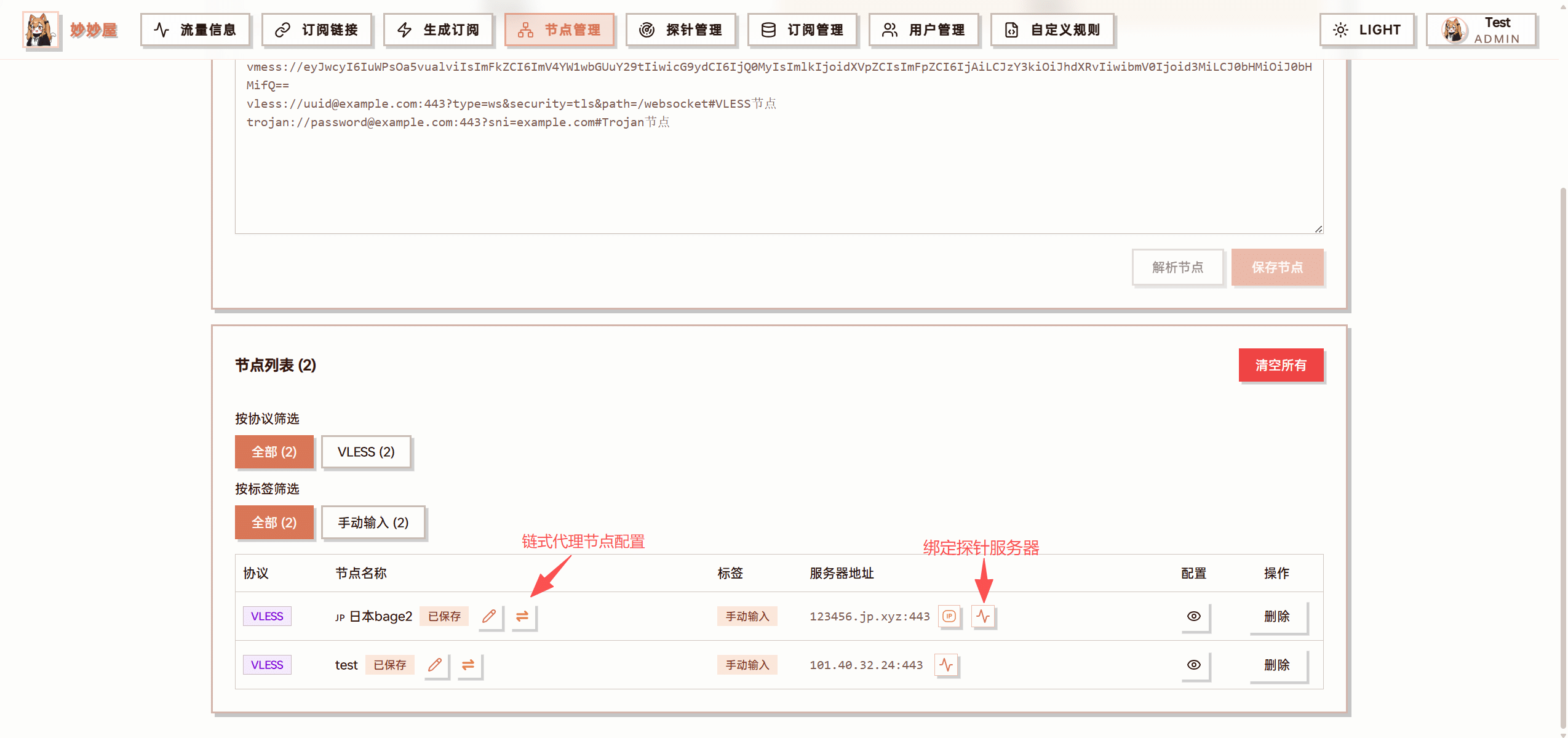Filter by VLESS (2) protocol

click(366, 452)
